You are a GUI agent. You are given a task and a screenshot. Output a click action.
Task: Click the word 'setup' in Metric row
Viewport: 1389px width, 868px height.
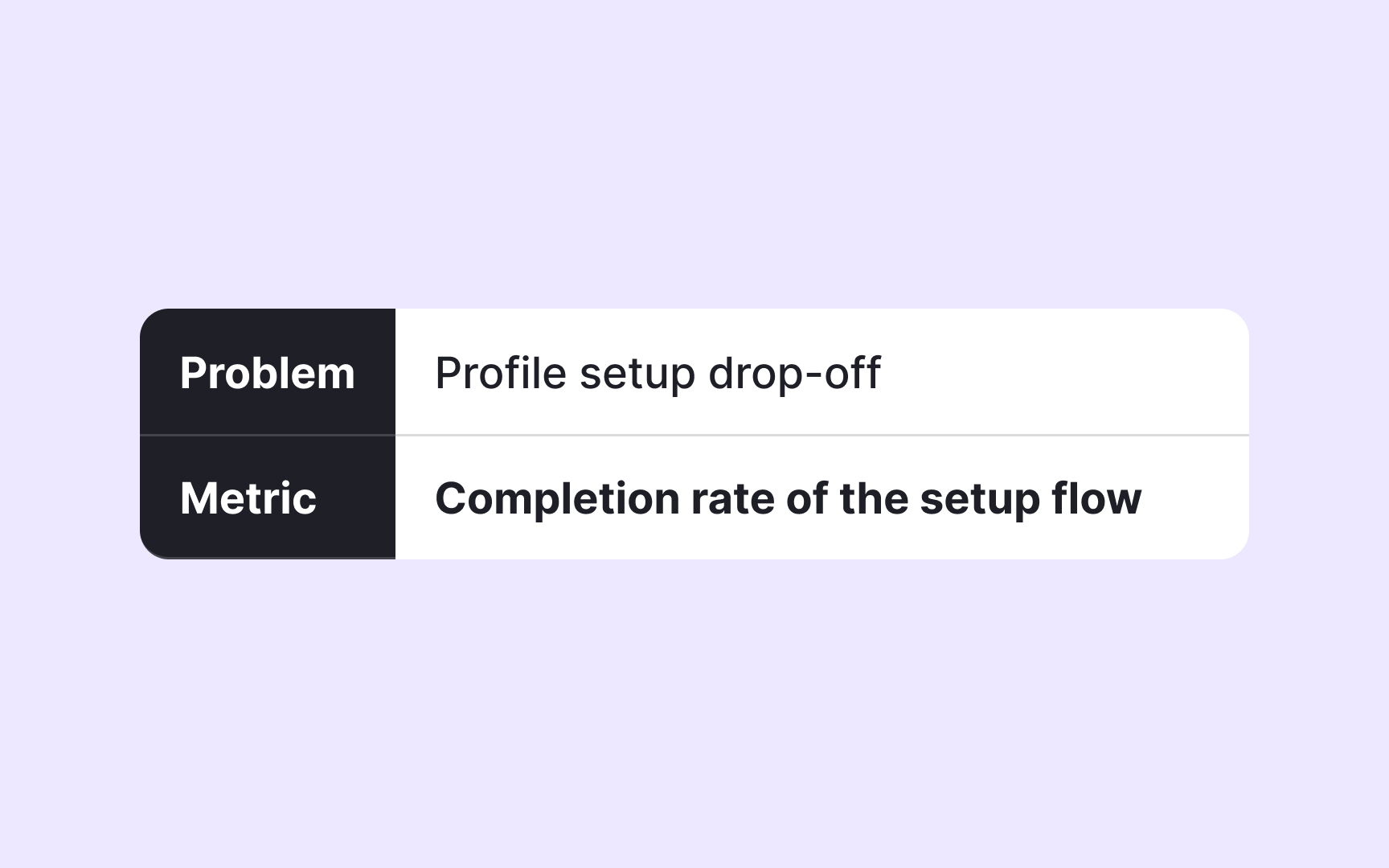tap(979, 500)
